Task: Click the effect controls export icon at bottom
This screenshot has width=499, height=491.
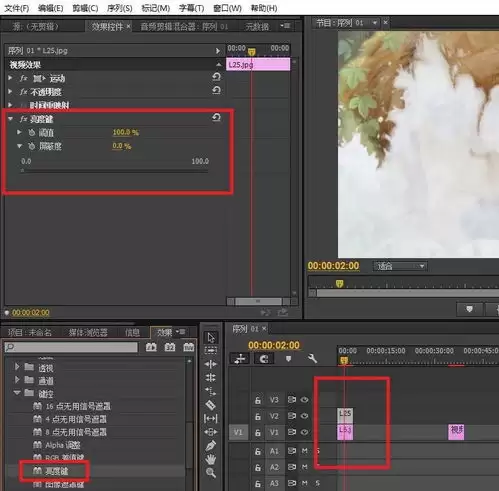Action: point(283,312)
